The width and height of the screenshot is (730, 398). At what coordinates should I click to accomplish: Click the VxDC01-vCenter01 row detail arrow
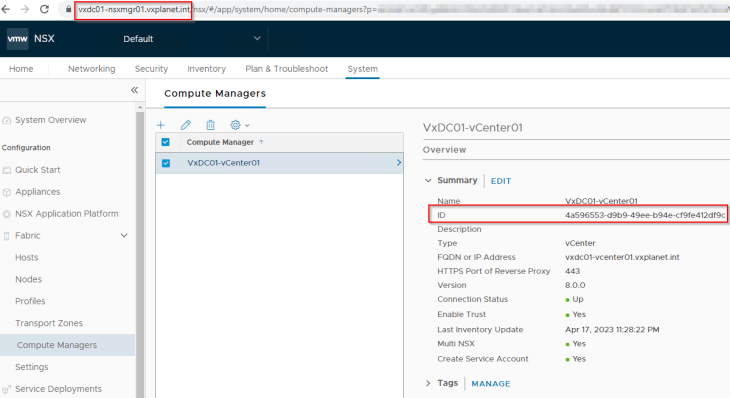pyautogui.click(x=399, y=162)
